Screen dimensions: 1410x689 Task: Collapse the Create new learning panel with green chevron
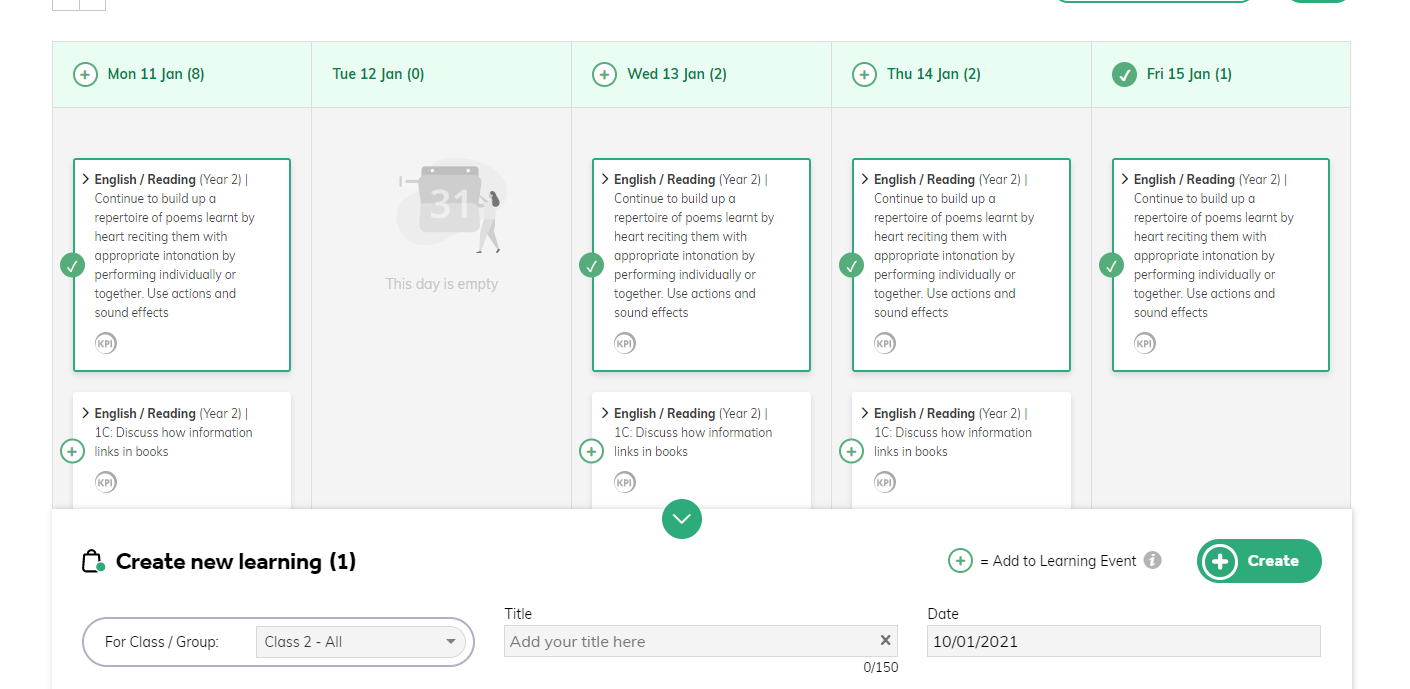click(682, 519)
